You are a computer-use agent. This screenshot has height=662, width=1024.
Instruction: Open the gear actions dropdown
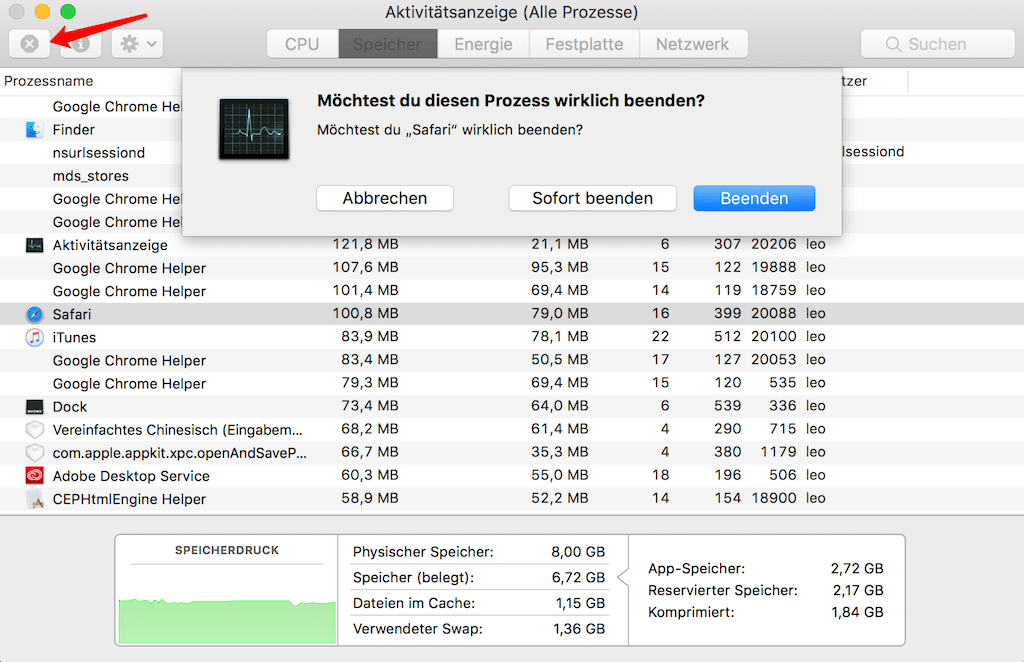click(x=137, y=44)
